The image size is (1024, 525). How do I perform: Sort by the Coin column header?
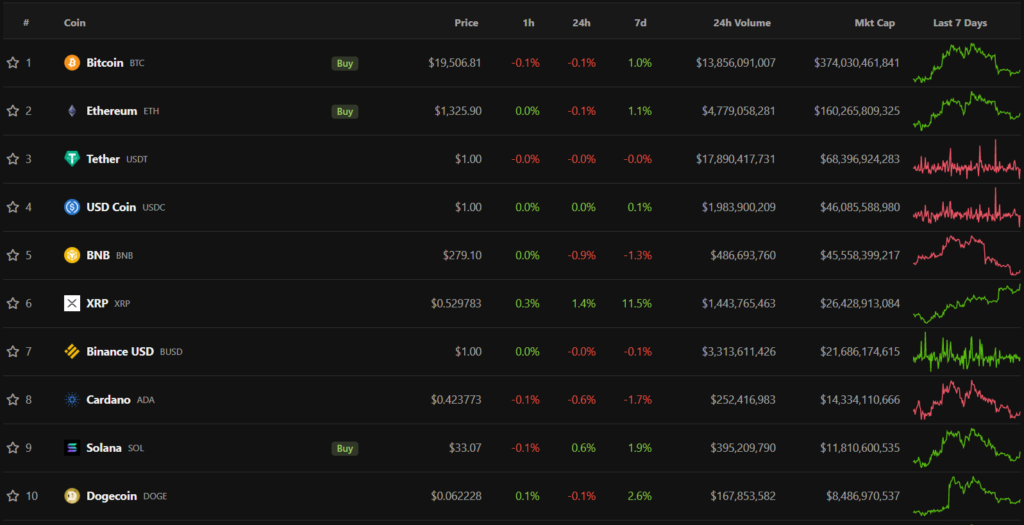click(74, 23)
